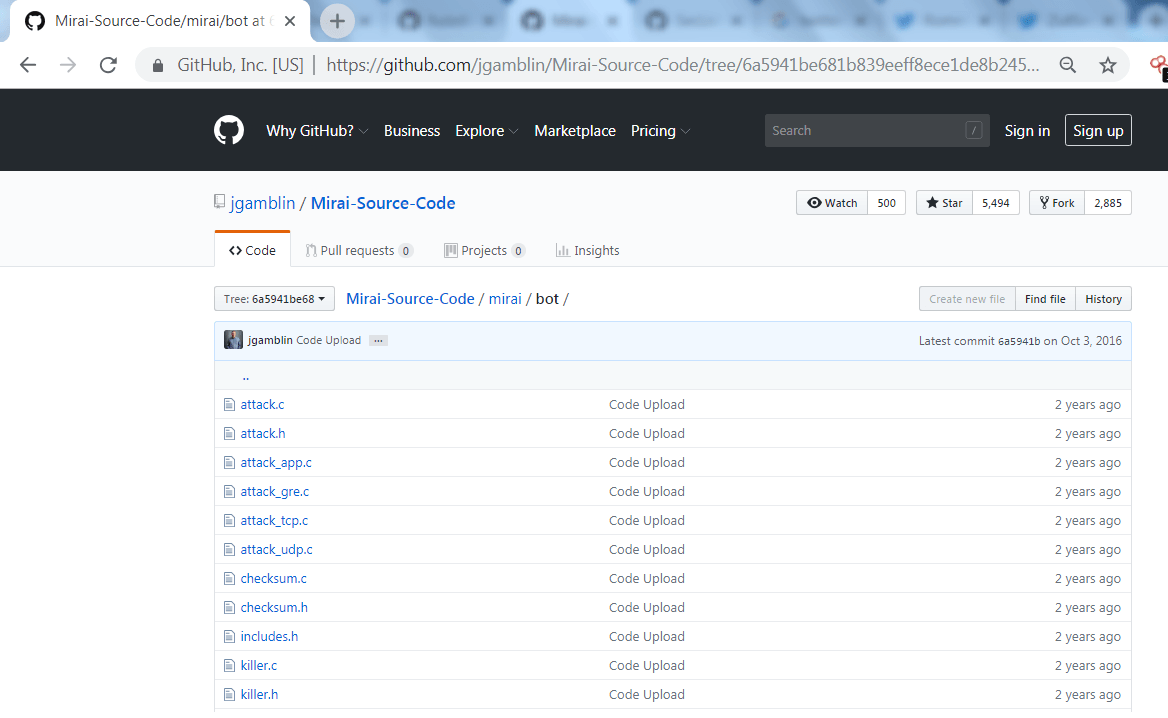
Task: Click the file icon beside attack_gre.c
Action: point(229,492)
